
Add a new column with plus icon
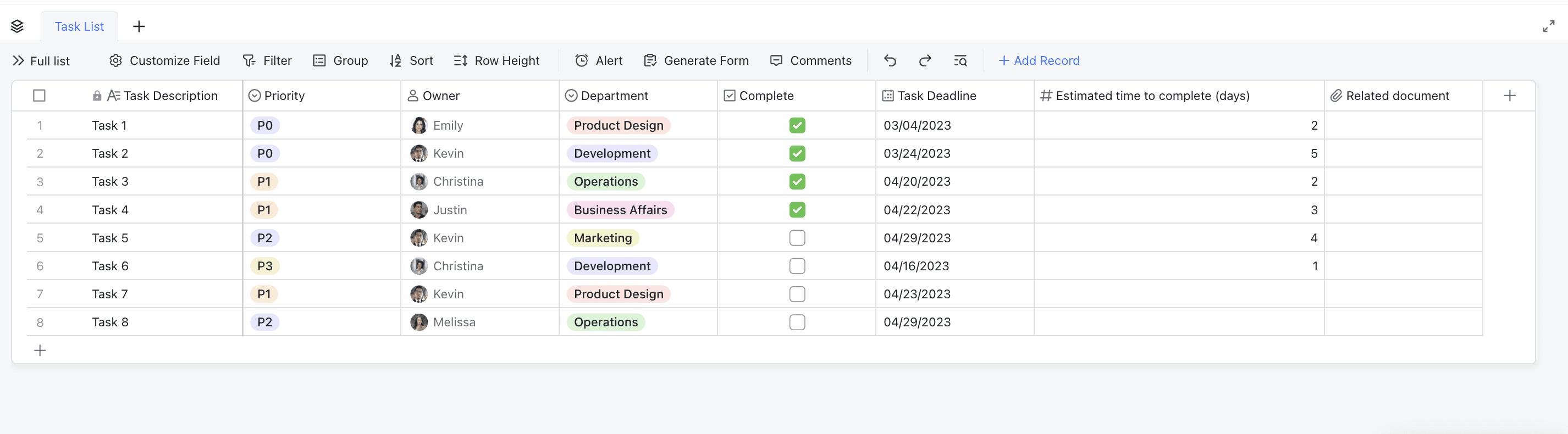click(1509, 96)
